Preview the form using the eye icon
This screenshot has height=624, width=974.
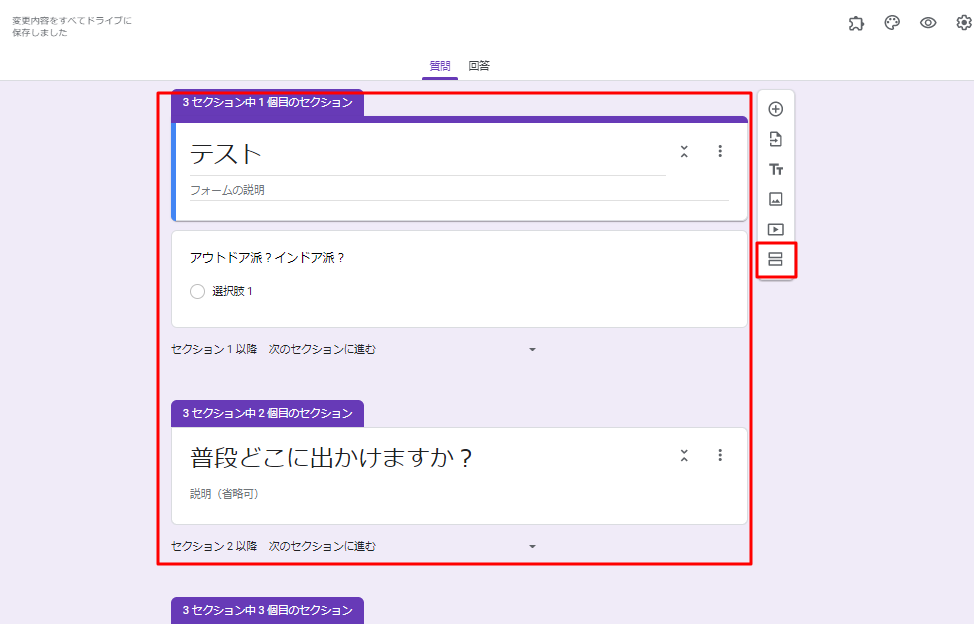928,23
